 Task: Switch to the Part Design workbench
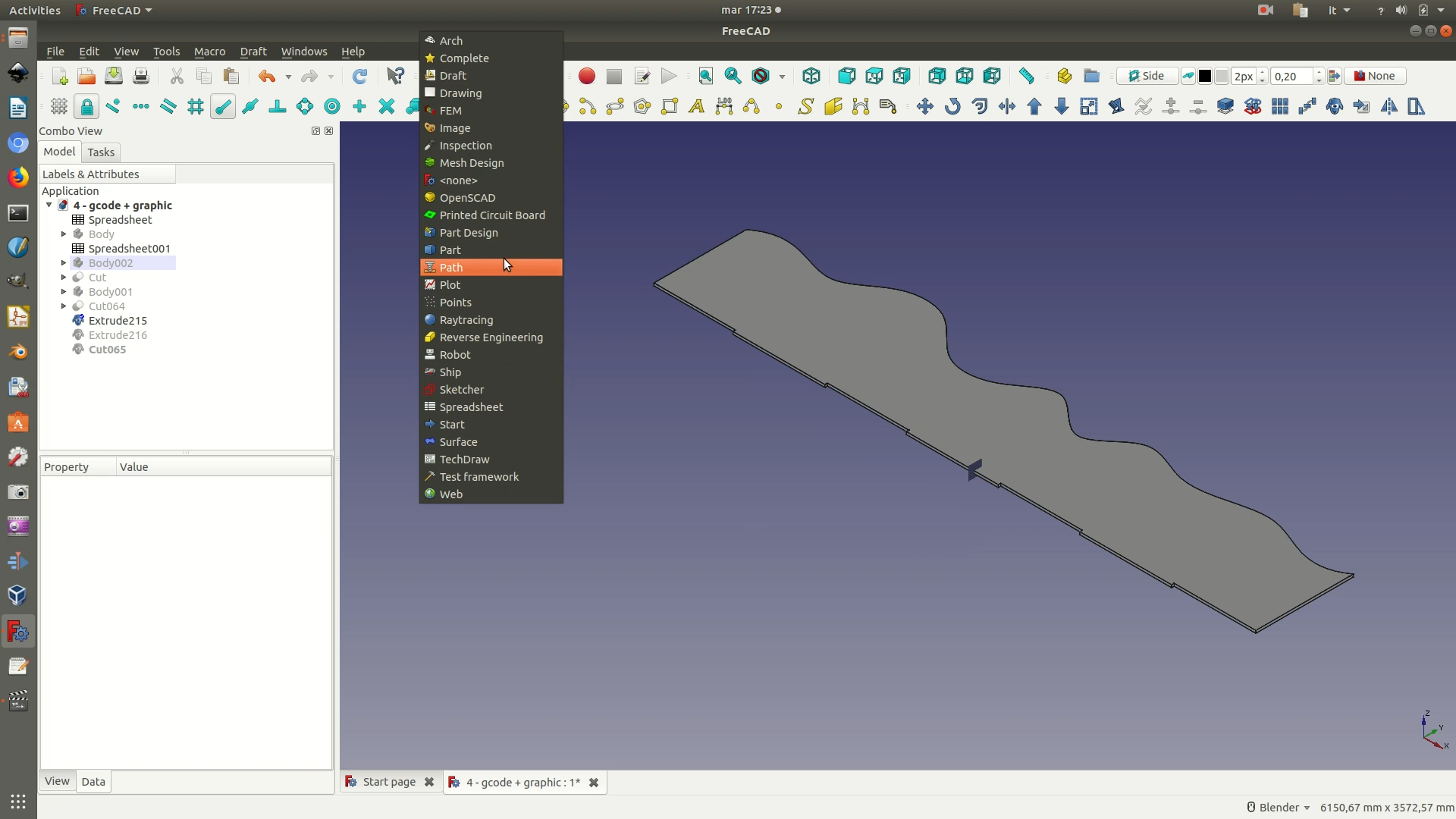click(x=491, y=233)
